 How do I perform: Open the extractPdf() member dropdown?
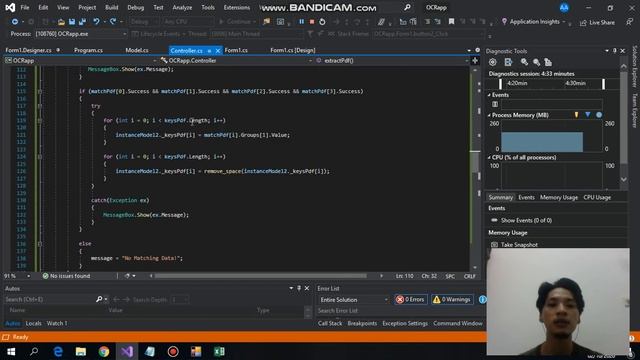pos(392,60)
